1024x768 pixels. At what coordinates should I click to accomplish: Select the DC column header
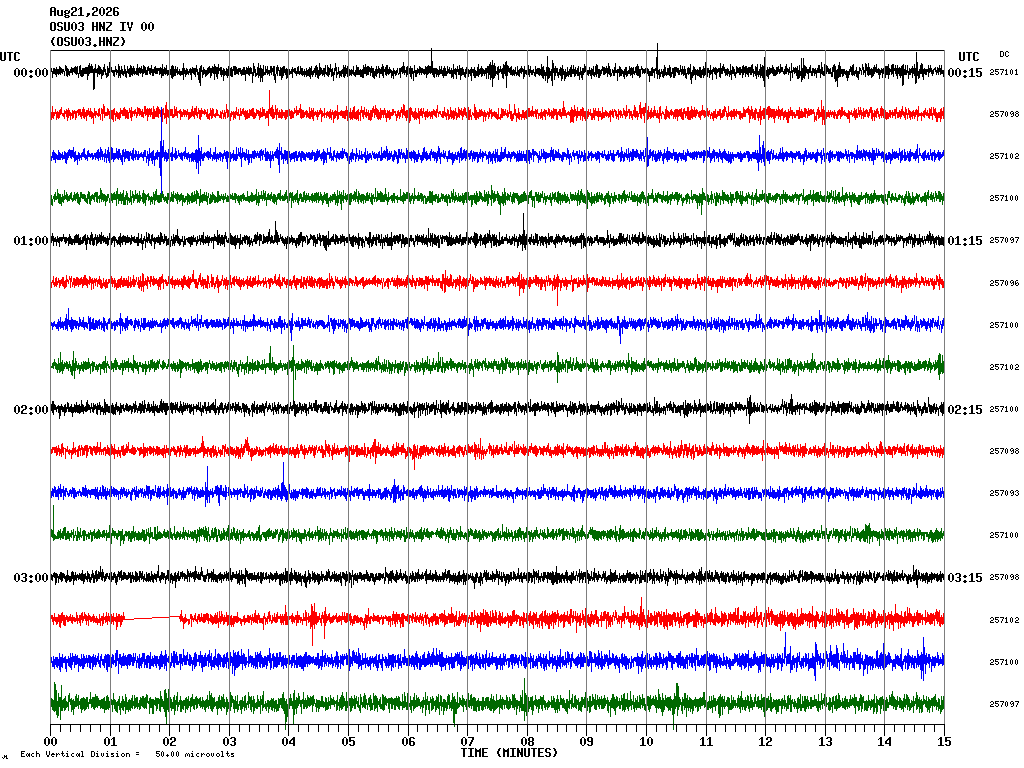pos(1004,54)
